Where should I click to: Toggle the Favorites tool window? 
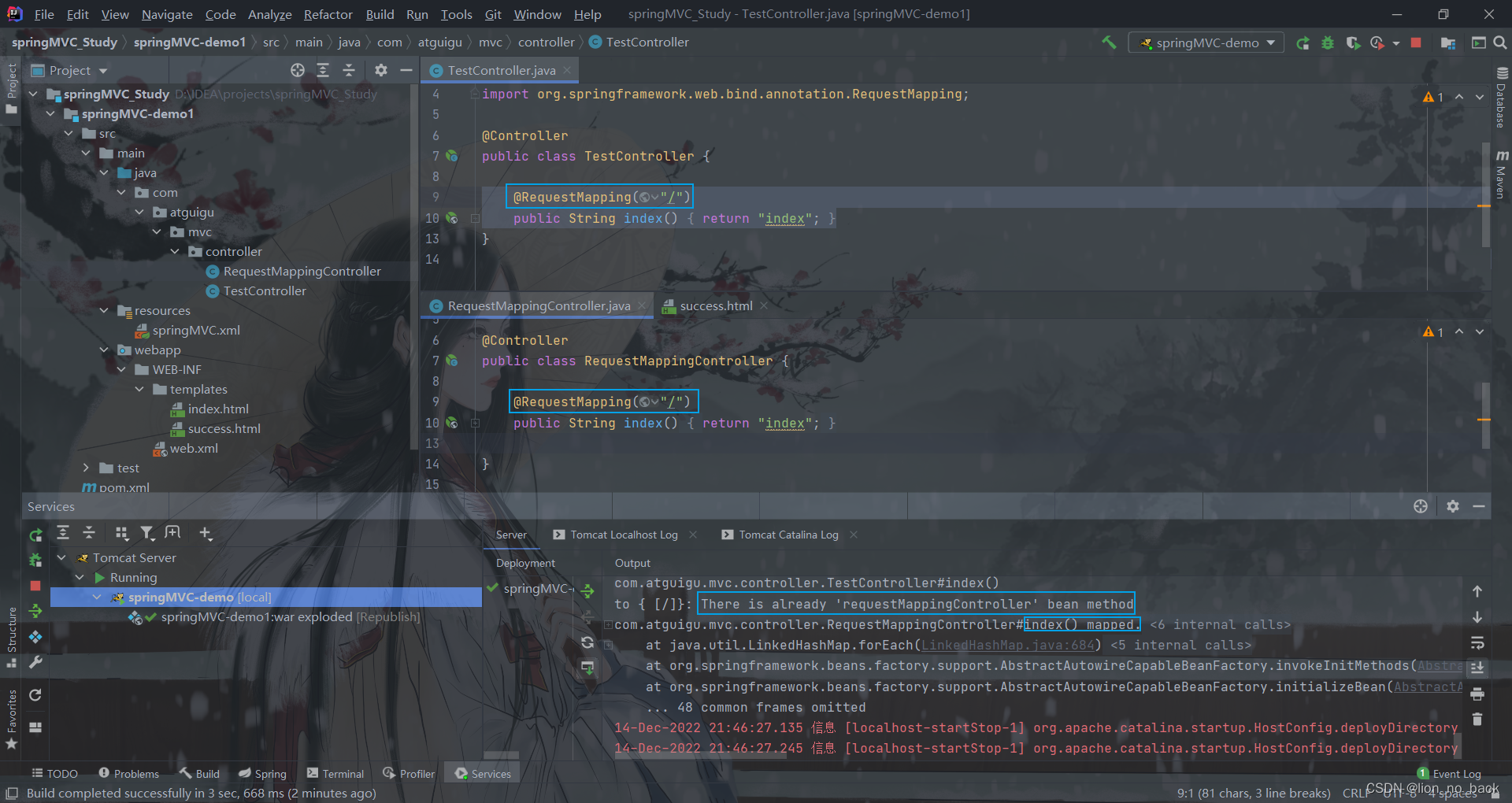11,720
